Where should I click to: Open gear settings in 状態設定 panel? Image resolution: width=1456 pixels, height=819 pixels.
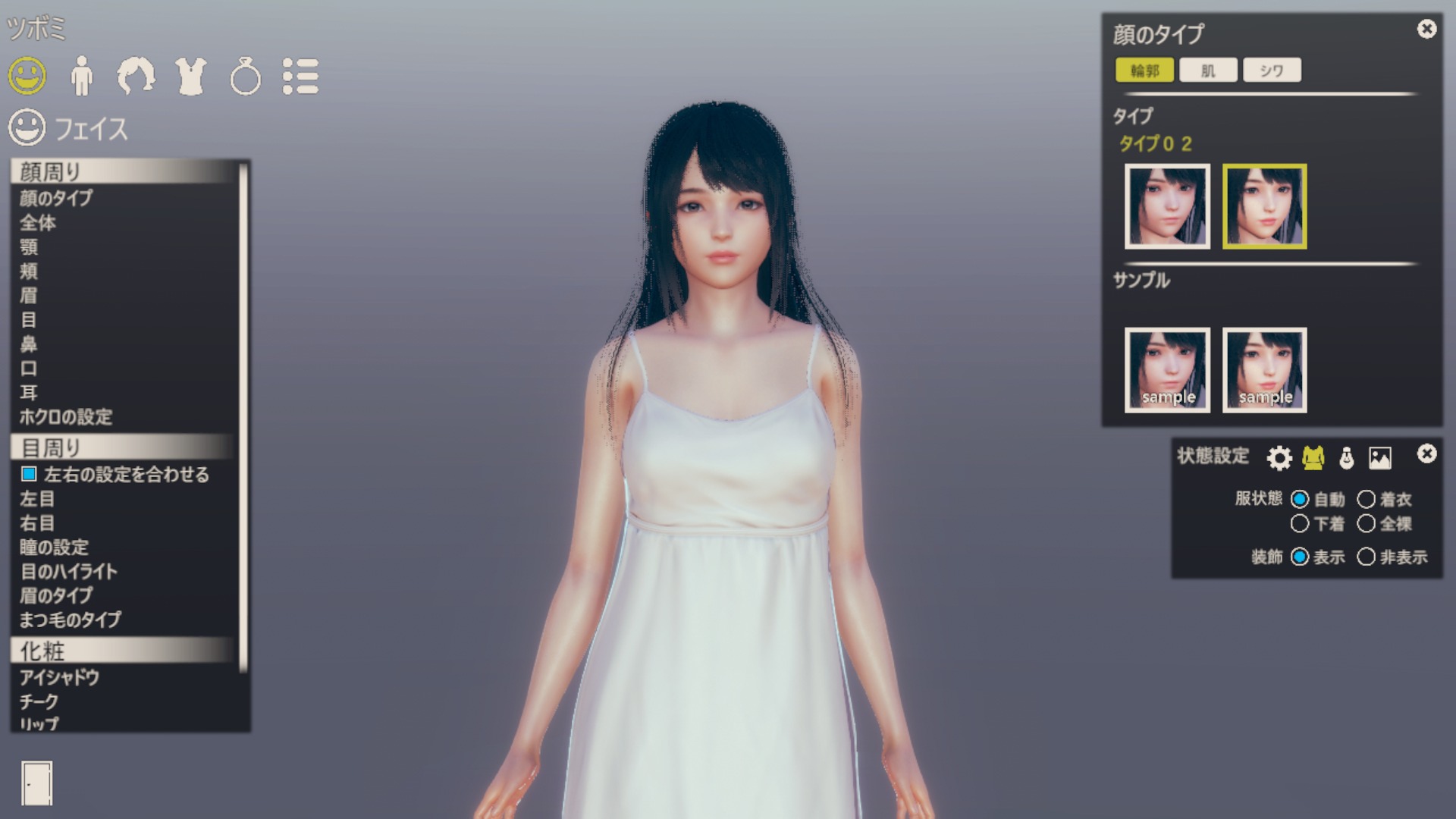[1279, 457]
